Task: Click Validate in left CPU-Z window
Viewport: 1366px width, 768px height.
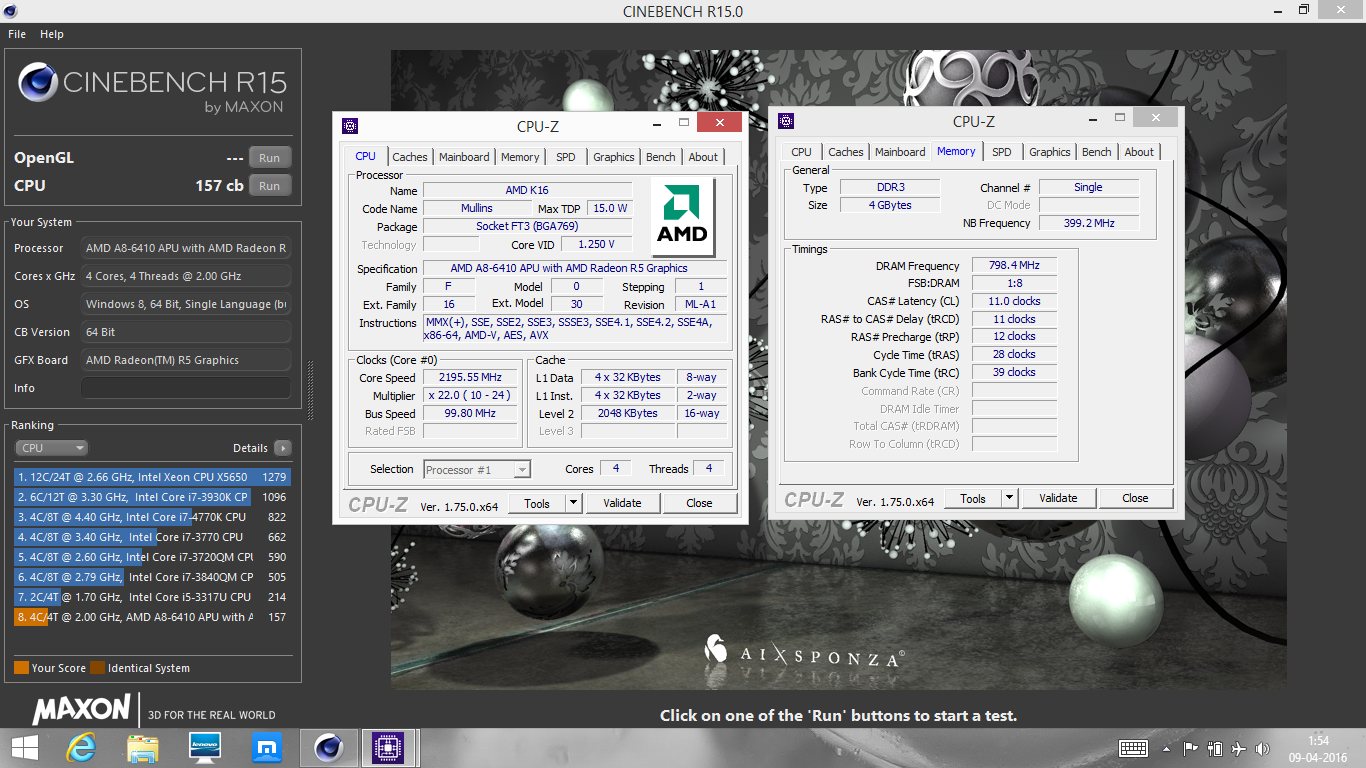Action: tap(622, 503)
